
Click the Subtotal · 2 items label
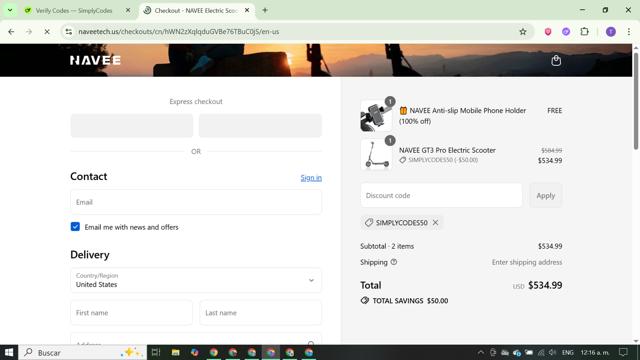click(x=387, y=246)
